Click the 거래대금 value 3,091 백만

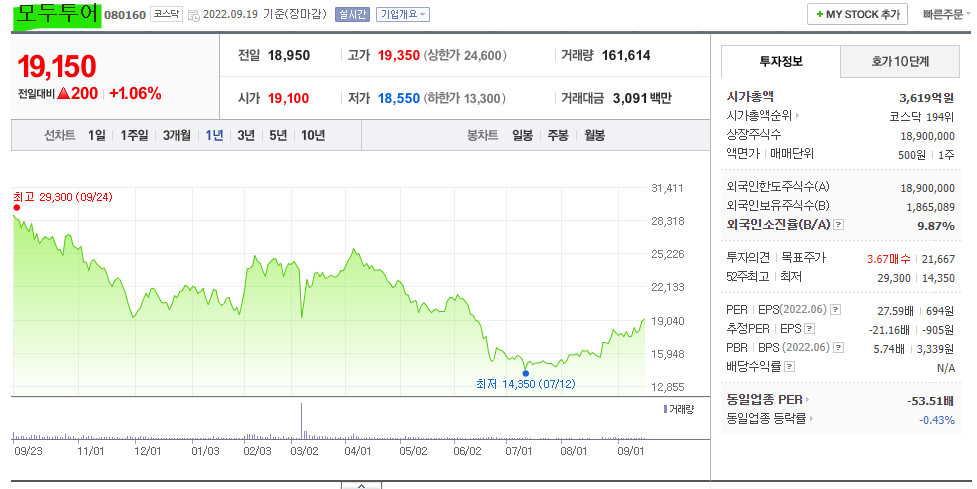[642, 98]
